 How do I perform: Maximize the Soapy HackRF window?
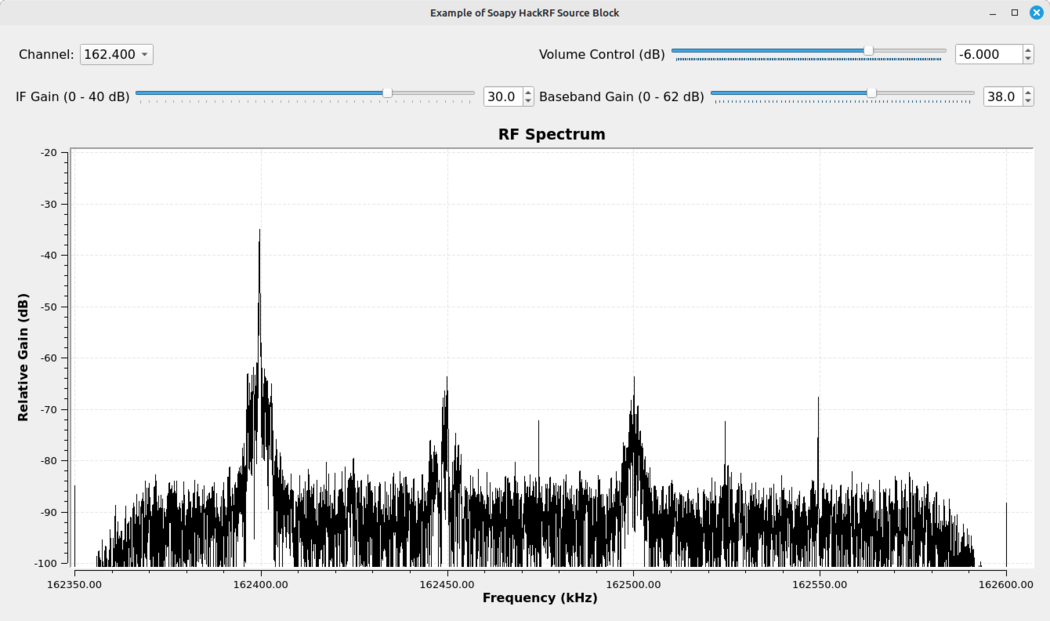(x=1012, y=12)
